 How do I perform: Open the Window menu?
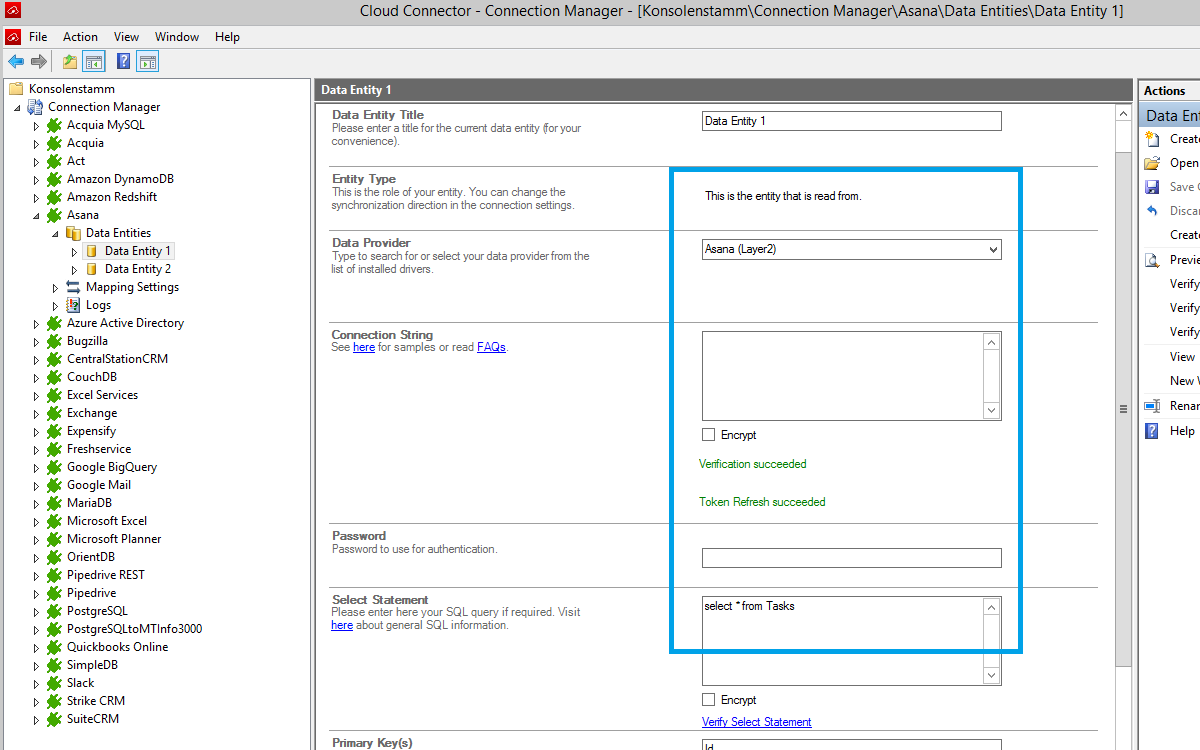point(177,37)
